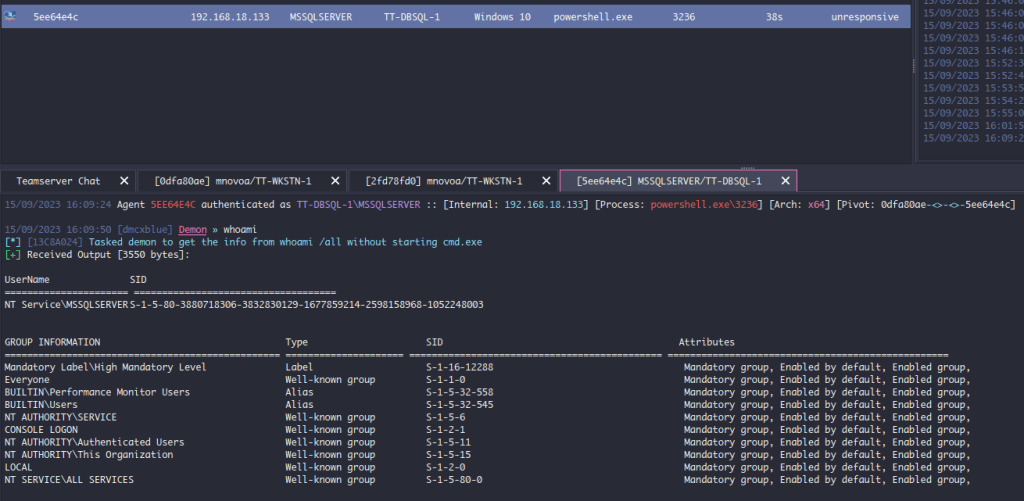This screenshot has width=1024, height=501.
Task: Switch to the Teamserver Chat tab
Action: point(58,181)
